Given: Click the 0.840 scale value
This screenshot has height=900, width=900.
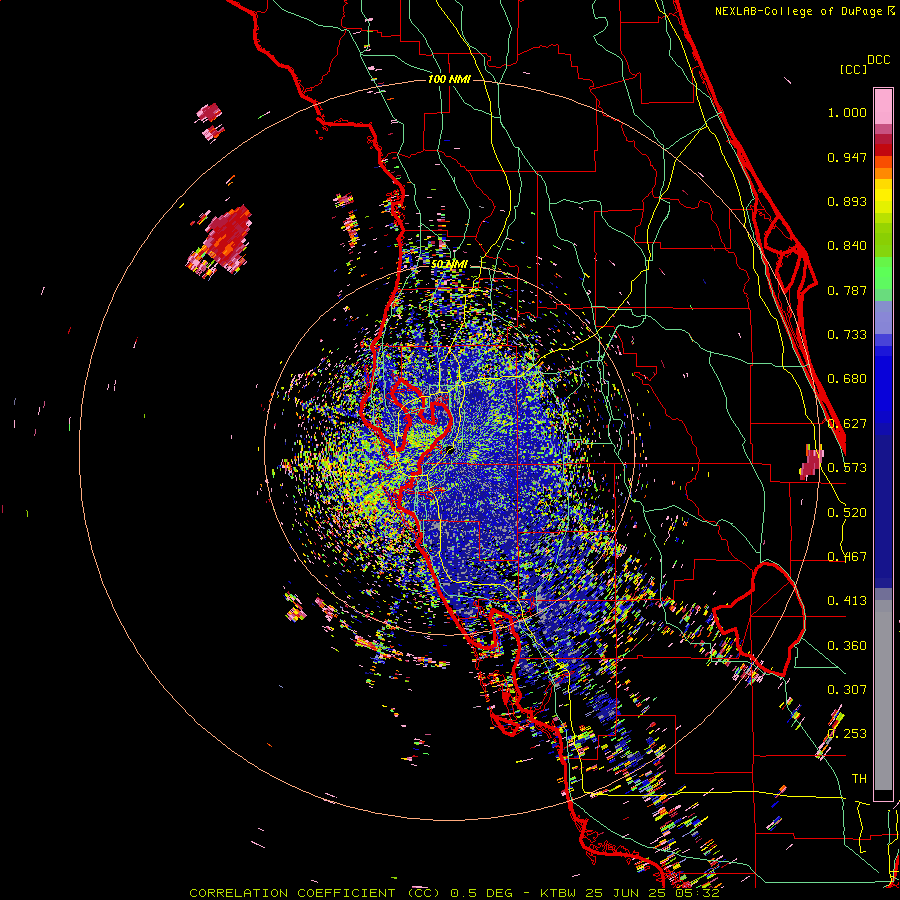Looking at the screenshot, I should (847, 246).
